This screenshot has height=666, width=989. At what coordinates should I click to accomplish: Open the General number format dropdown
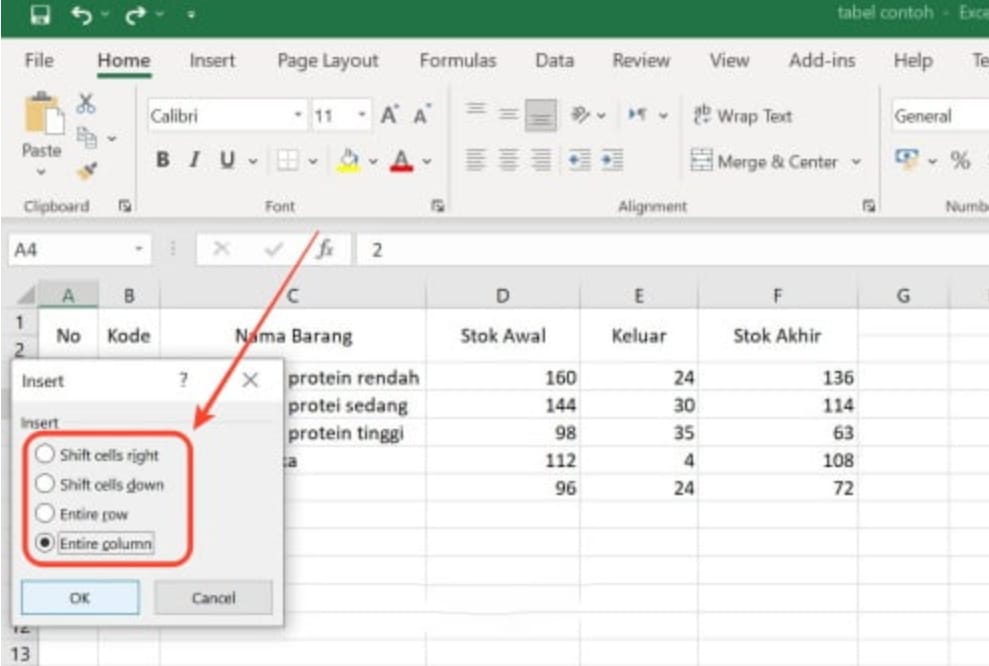click(935, 116)
